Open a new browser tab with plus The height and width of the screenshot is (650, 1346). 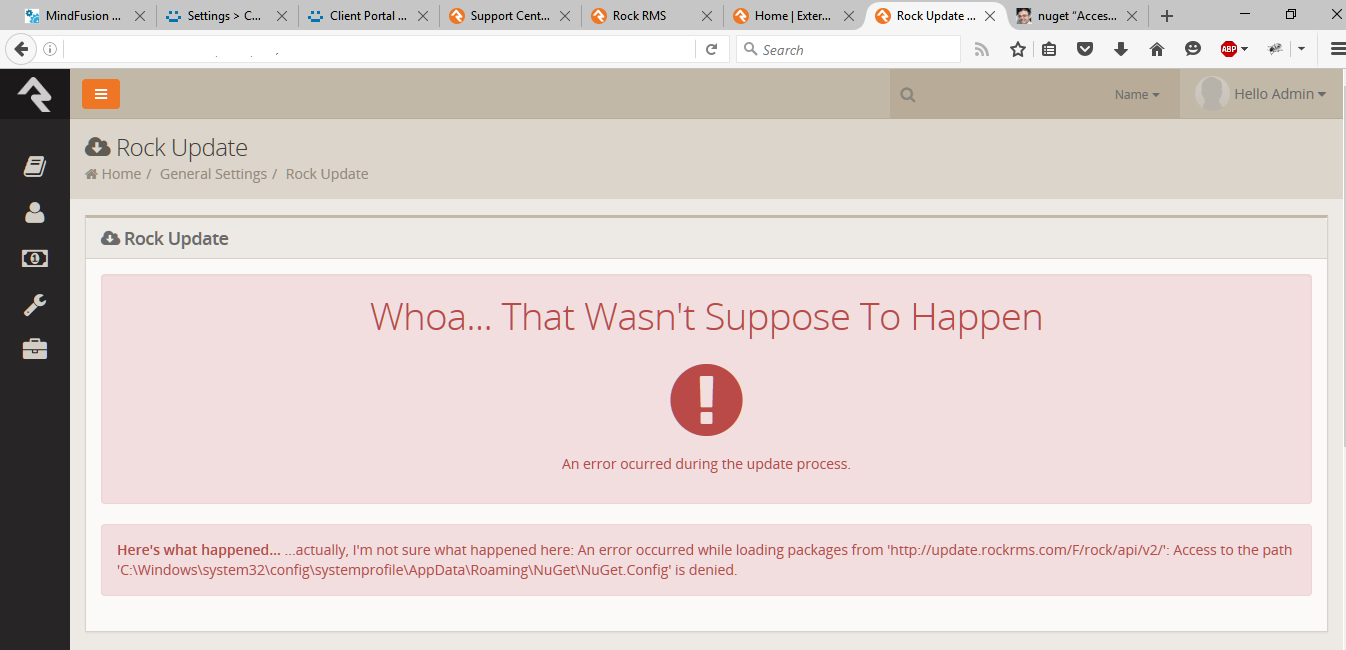point(1166,16)
